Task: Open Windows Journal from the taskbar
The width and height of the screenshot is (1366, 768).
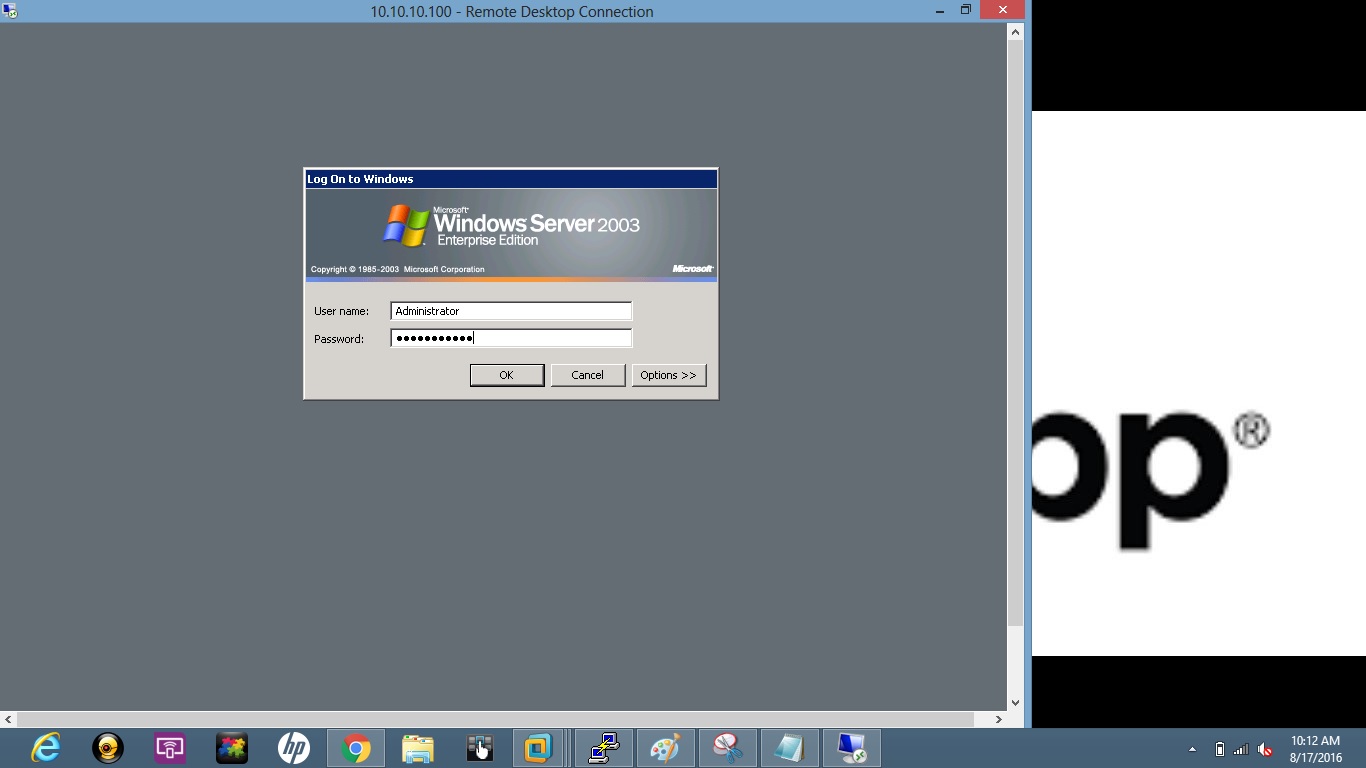Action: point(789,747)
